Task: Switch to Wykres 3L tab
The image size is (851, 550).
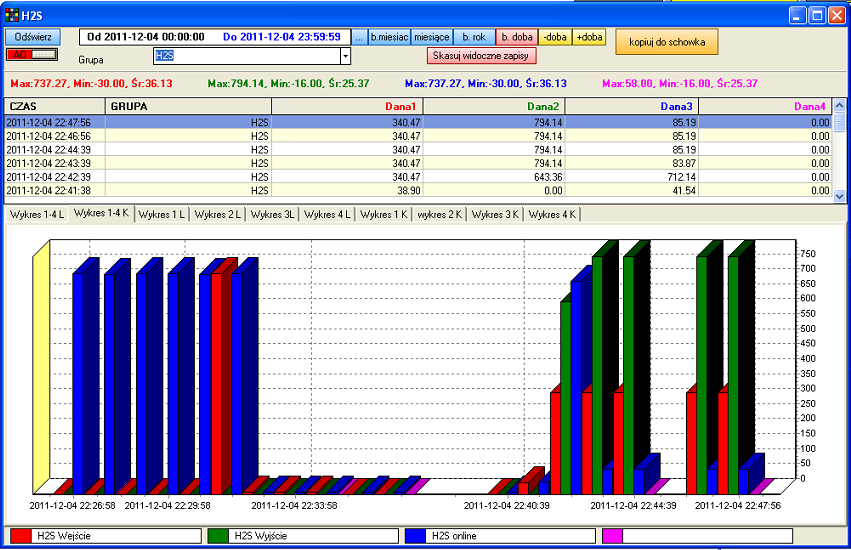Action: point(272,214)
